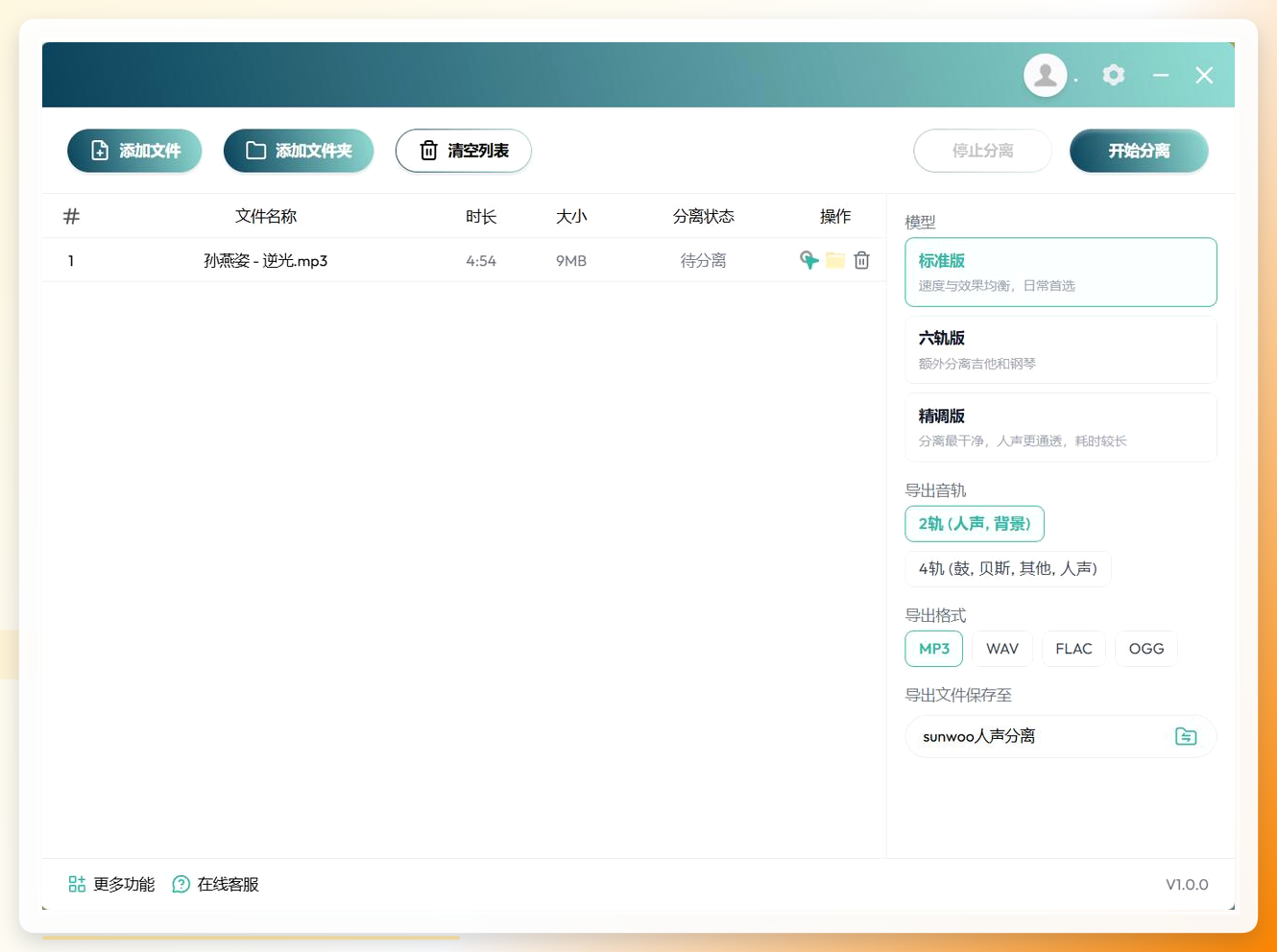Screen dimensions: 1277x952
Task: Click the V1.0.0 version label
Action: (1187, 884)
